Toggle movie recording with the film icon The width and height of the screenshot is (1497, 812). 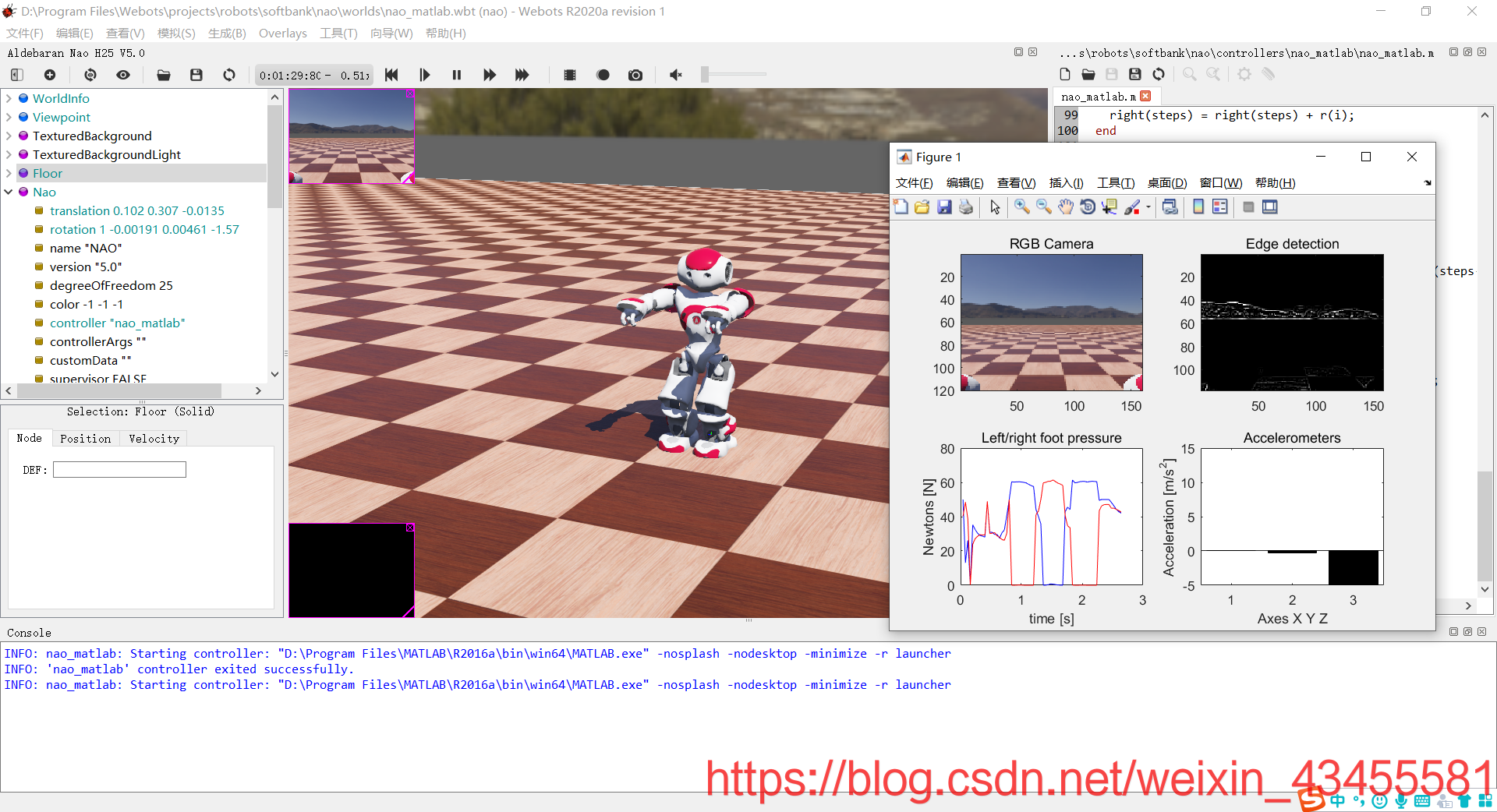(570, 75)
